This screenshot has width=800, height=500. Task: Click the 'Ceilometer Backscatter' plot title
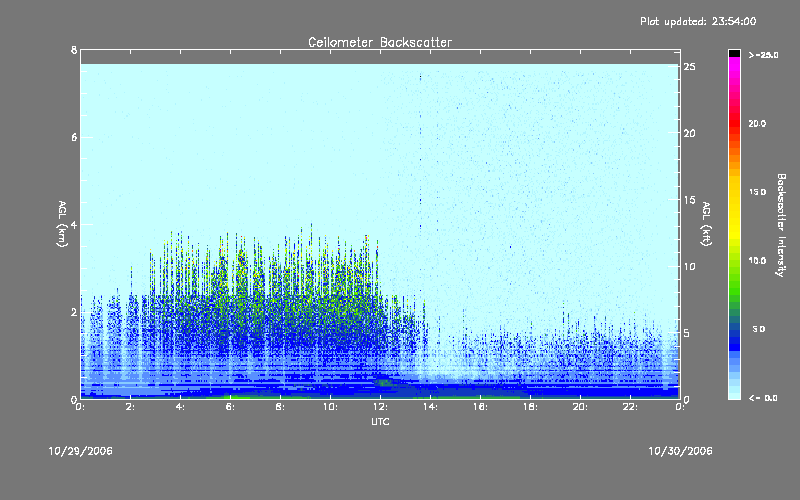tap(380, 42)
